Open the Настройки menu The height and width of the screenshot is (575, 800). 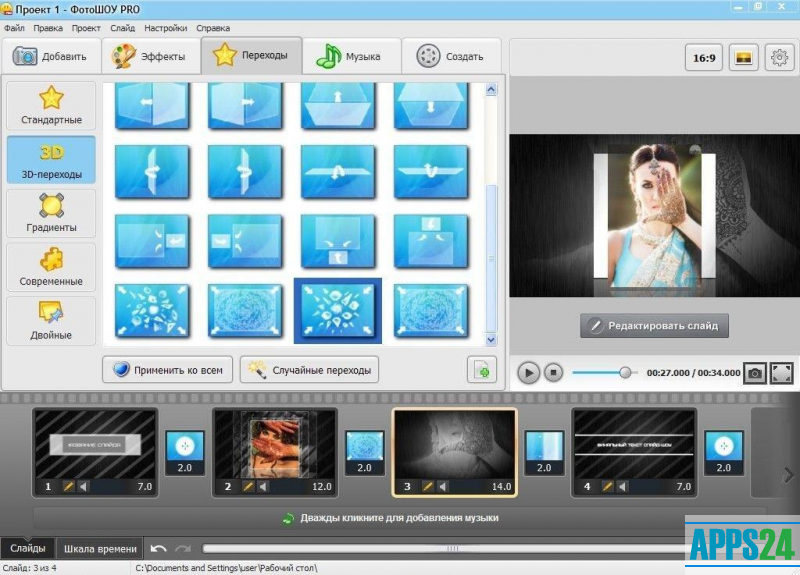click(165, 28)
